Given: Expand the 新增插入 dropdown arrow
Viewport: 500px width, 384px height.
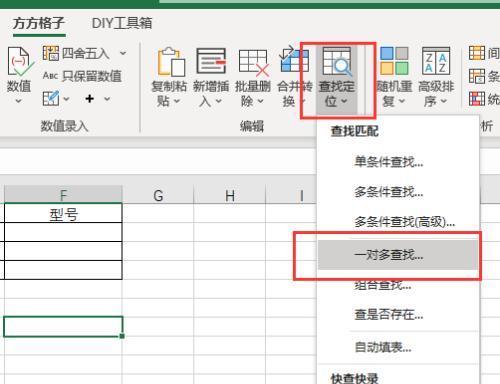Looking at the screenshot, I should pos(219,101).
